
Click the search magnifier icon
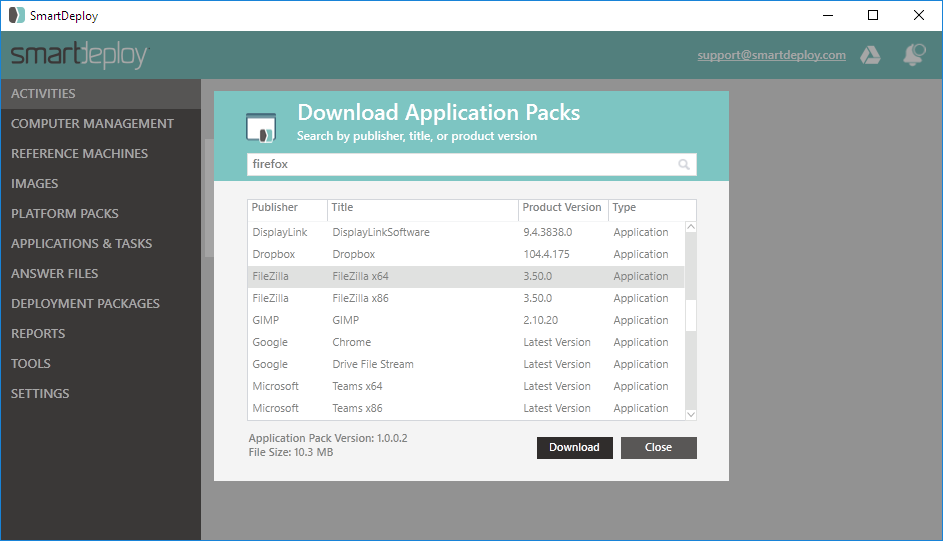click(684, 164)
